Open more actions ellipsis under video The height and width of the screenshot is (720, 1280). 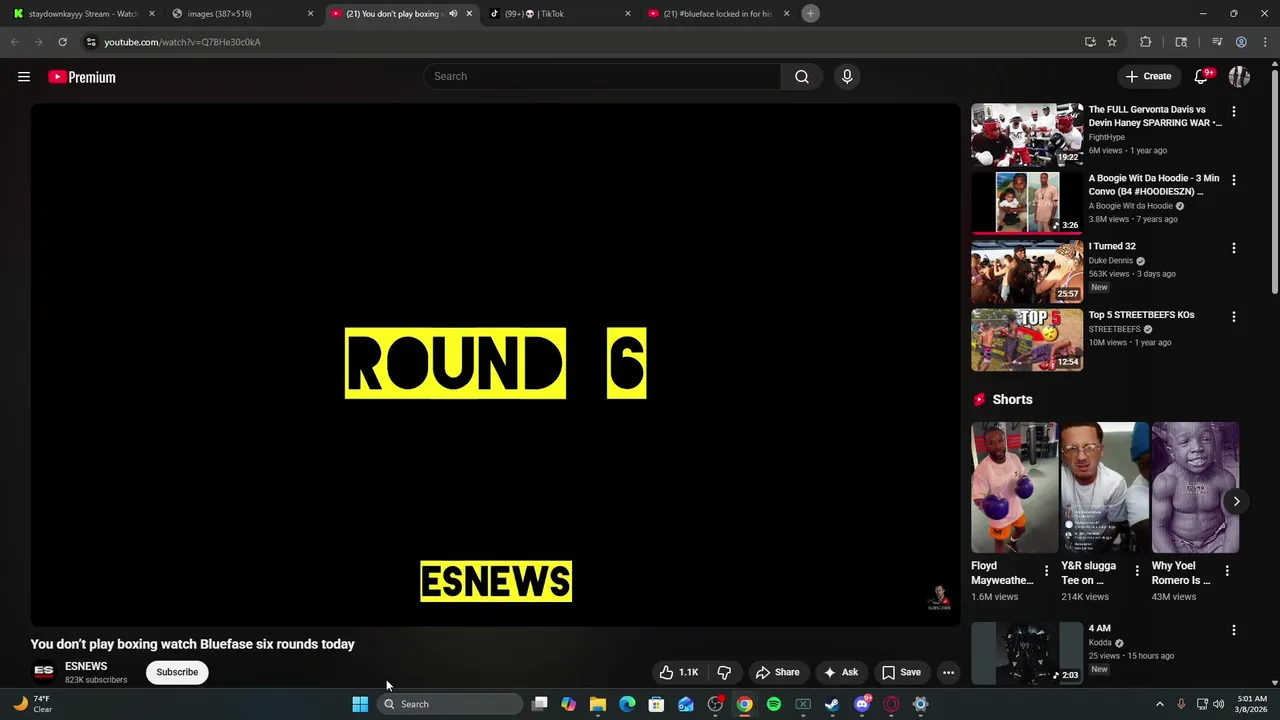click(948, 672)
